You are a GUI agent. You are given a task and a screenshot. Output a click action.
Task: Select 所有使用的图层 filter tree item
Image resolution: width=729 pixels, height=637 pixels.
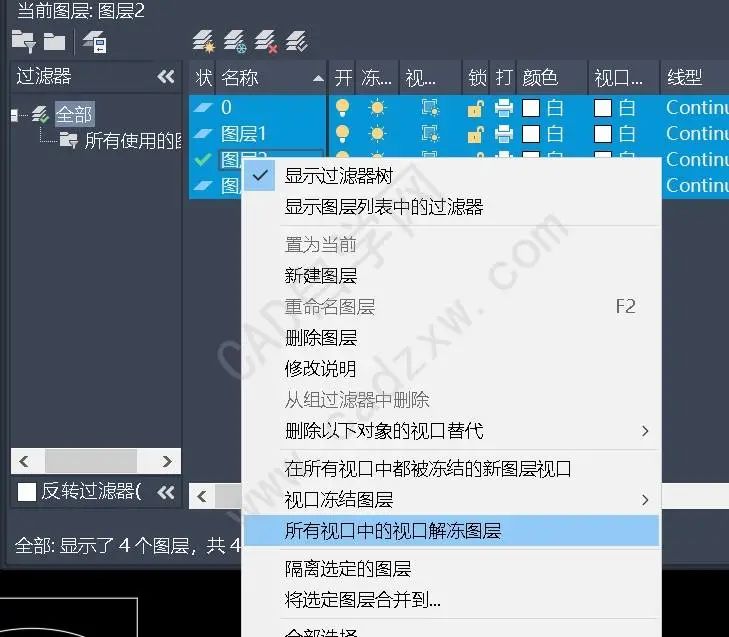tap(133, 140)
